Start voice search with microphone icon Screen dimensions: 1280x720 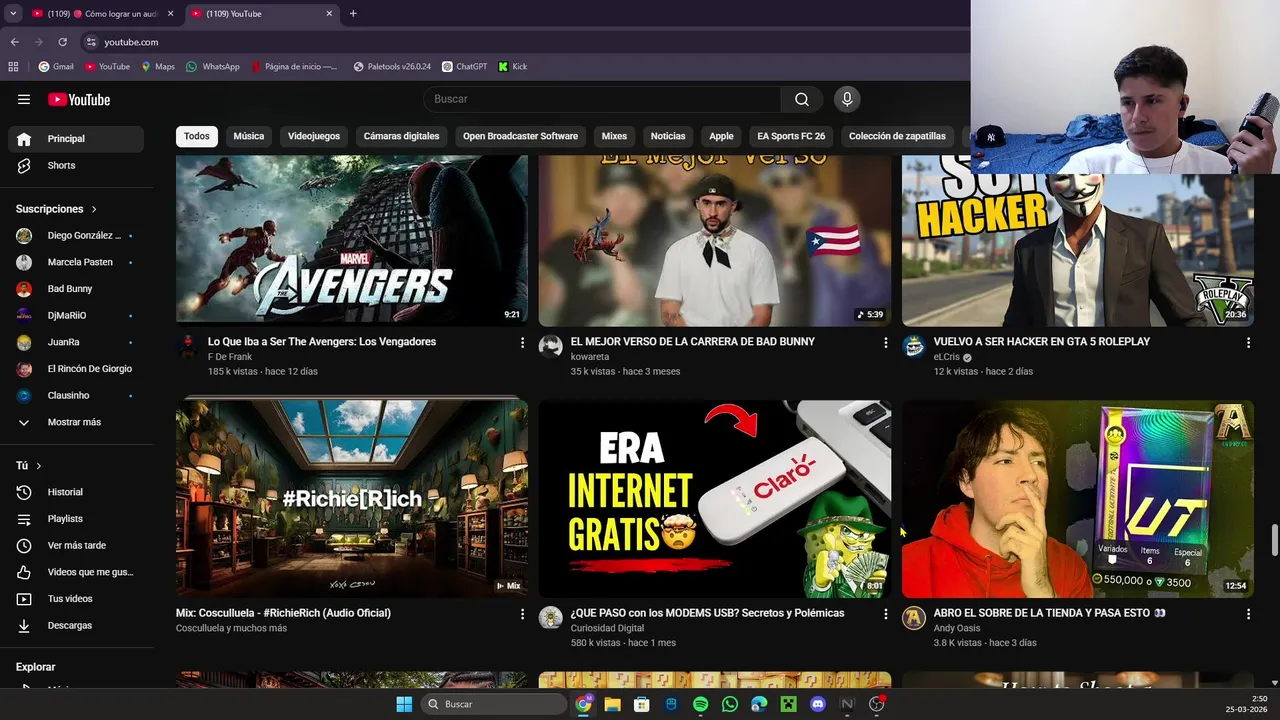coord(847,99)
